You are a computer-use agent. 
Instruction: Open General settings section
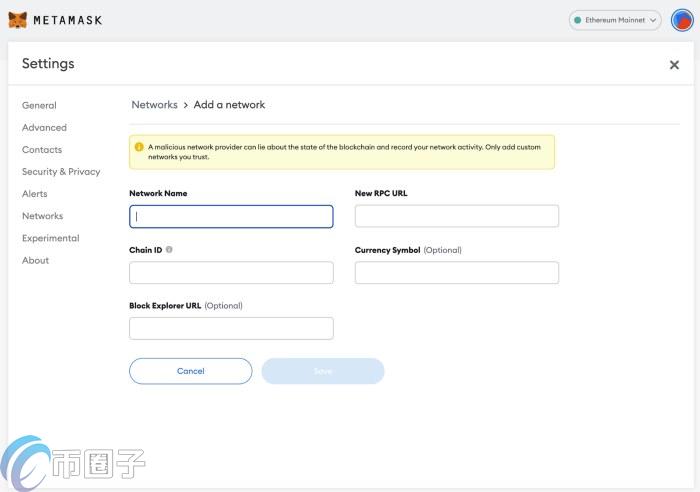(39, 105)
